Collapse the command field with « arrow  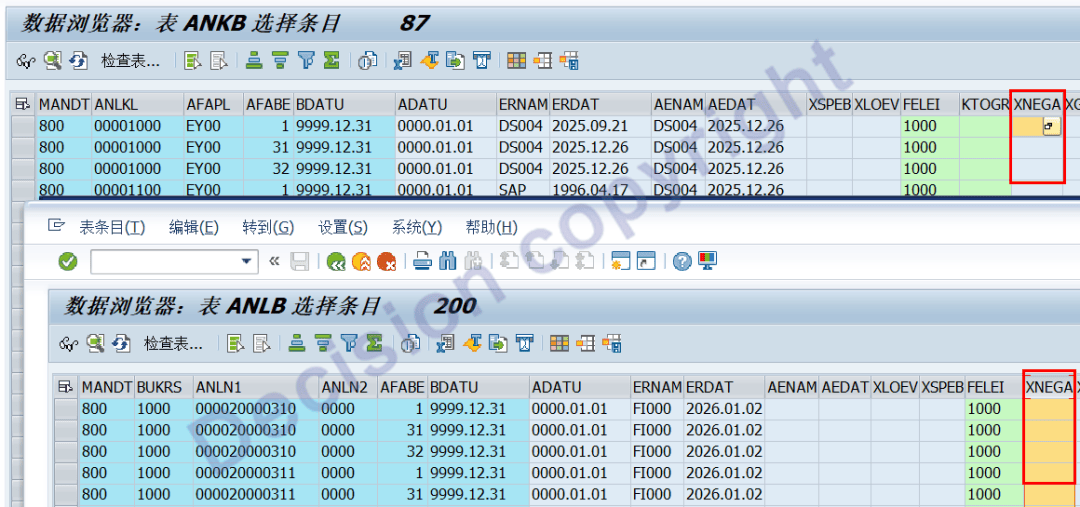click(x=274, y=261)
